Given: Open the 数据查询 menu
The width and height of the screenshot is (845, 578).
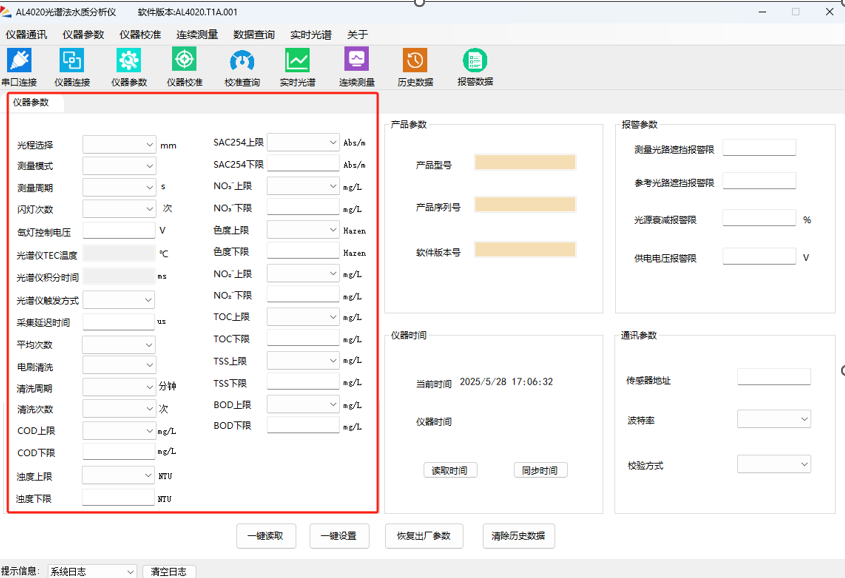Looking at the screenshot, I should click(254, 35).
